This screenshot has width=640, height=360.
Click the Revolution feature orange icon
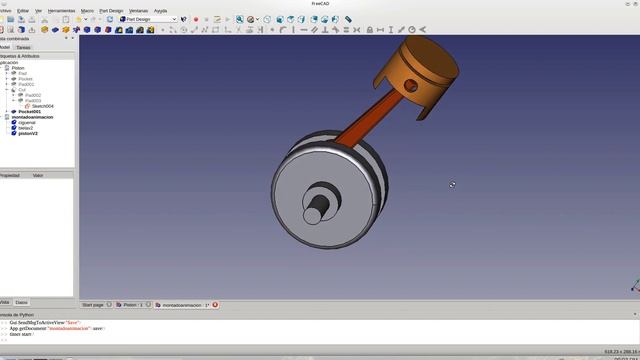pos(66,29)
